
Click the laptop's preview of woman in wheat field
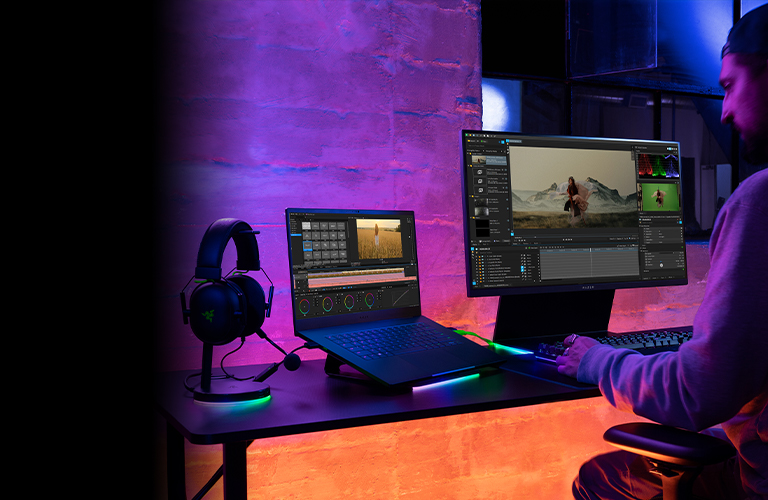(x=379, y=239)
